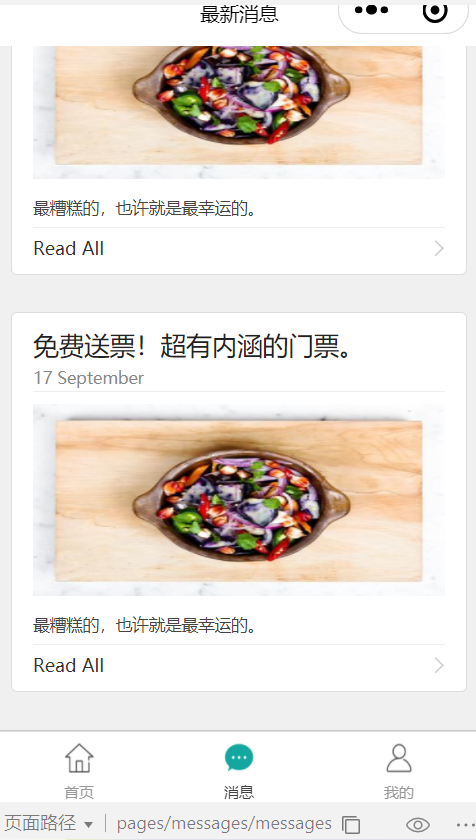Switch to the 首页 tab label
The height and width of the screenshot is (840, 476).
[79, 792]
